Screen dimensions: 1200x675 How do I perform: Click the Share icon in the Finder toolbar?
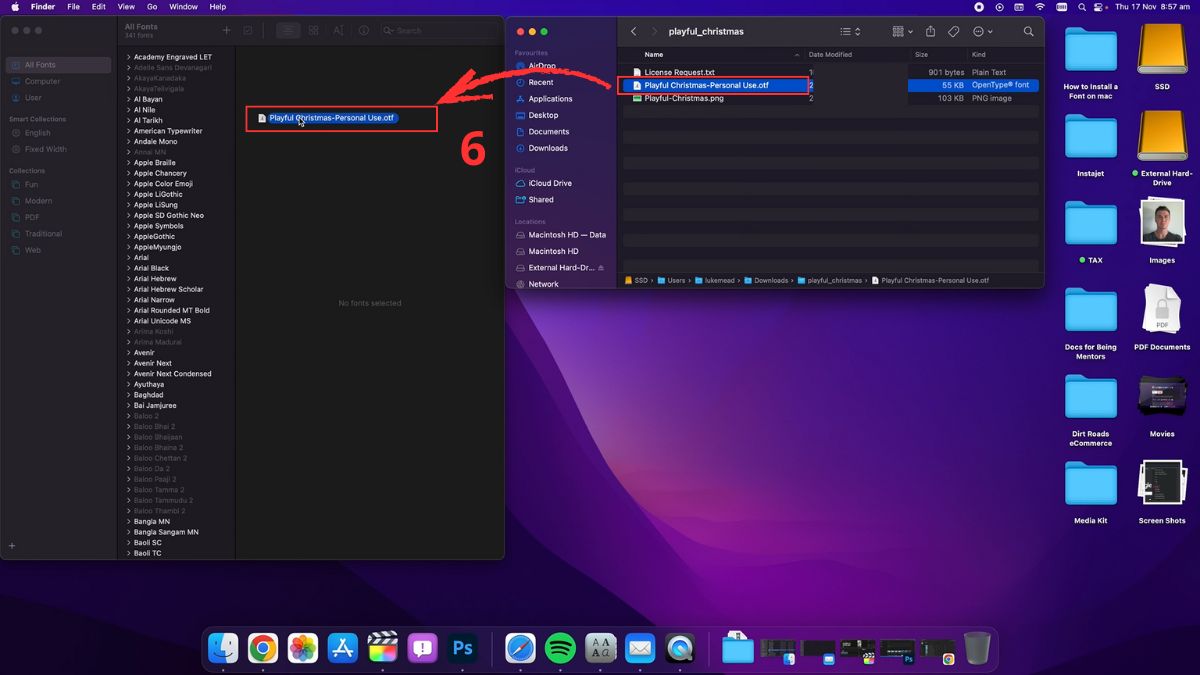pyautogui.click(x=930, y=31)
